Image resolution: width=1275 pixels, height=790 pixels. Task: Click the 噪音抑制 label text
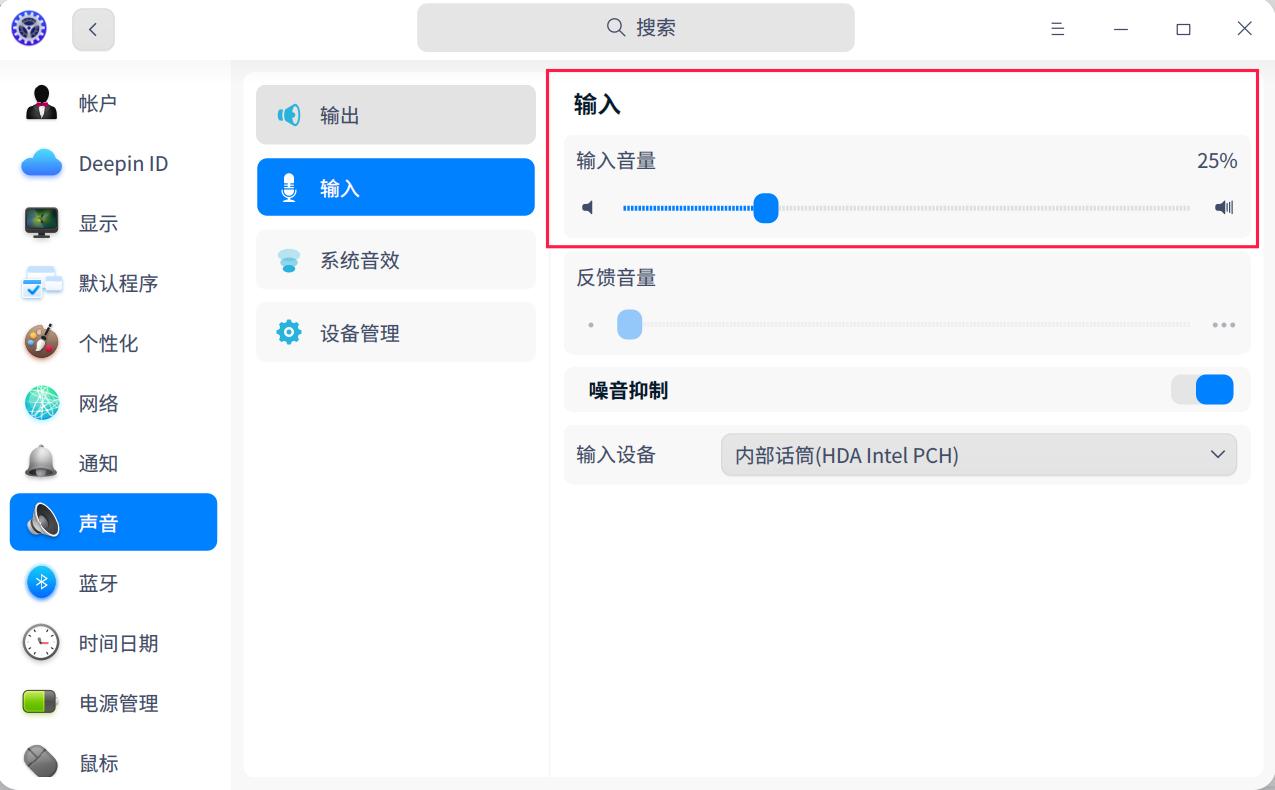point(628,391)
